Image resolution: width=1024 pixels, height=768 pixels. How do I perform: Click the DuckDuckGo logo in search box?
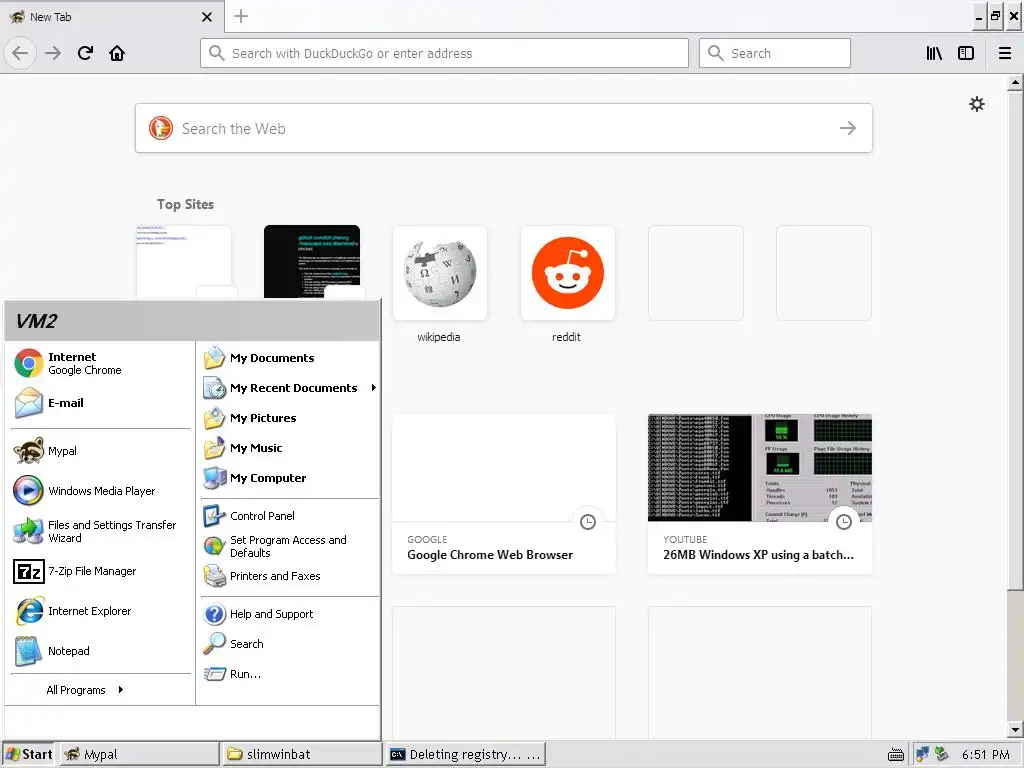point(161,128)
